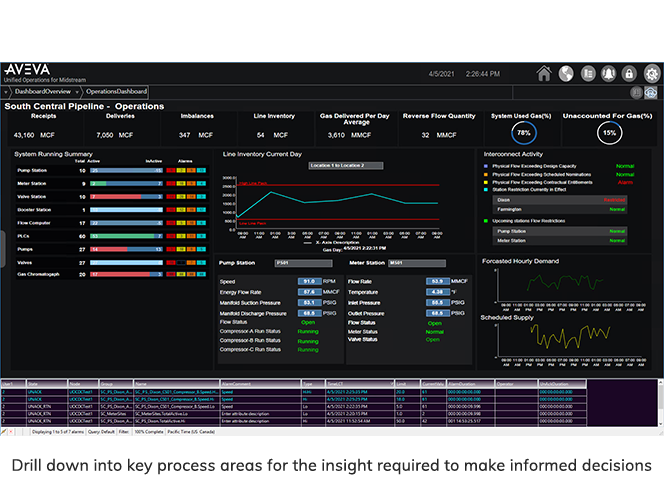
Task: Click 'Displaying 1 to 5 of 7 alarms' status
Action: (x=58, y=432)
